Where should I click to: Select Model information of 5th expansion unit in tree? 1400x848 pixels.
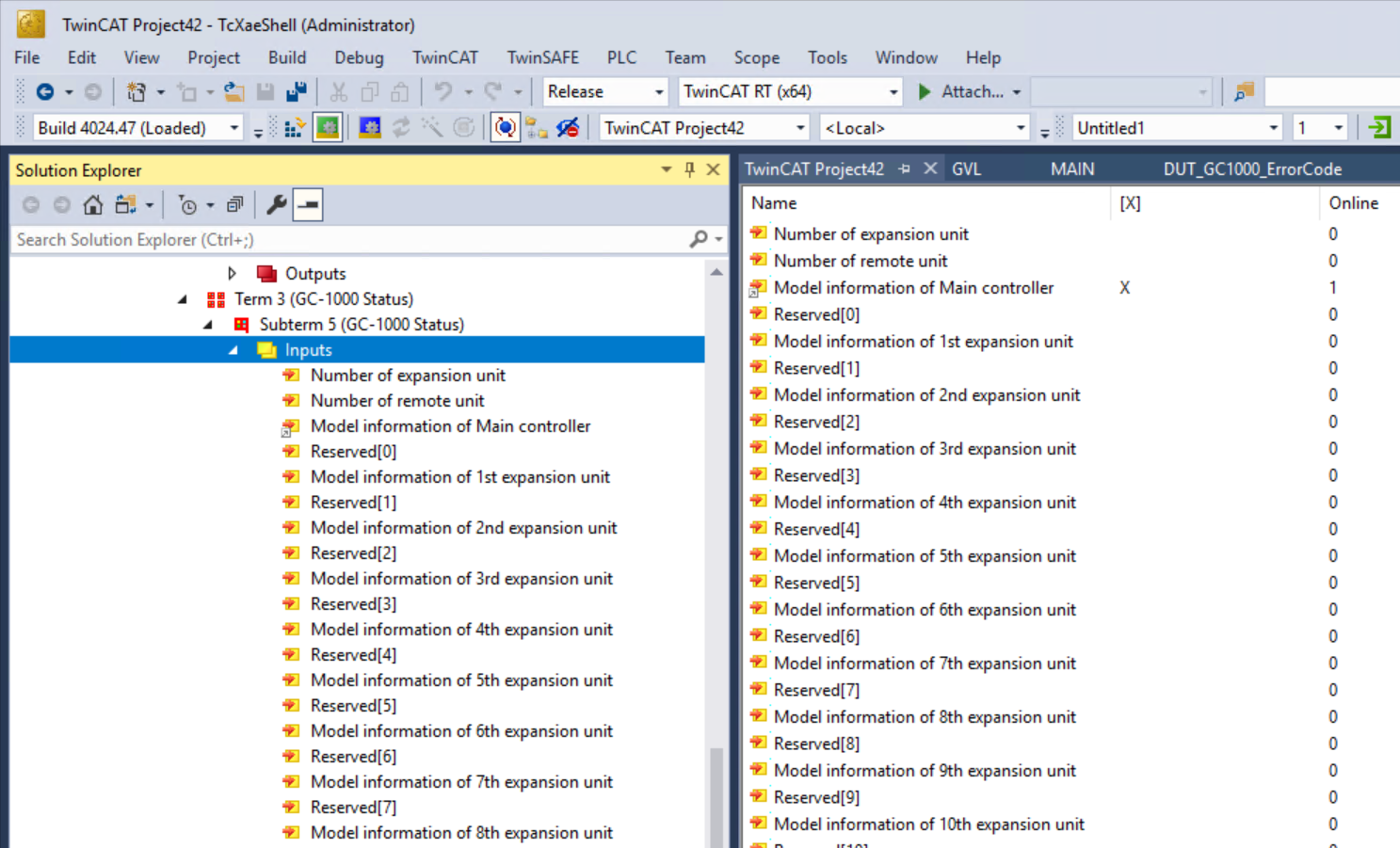point(461,680)
